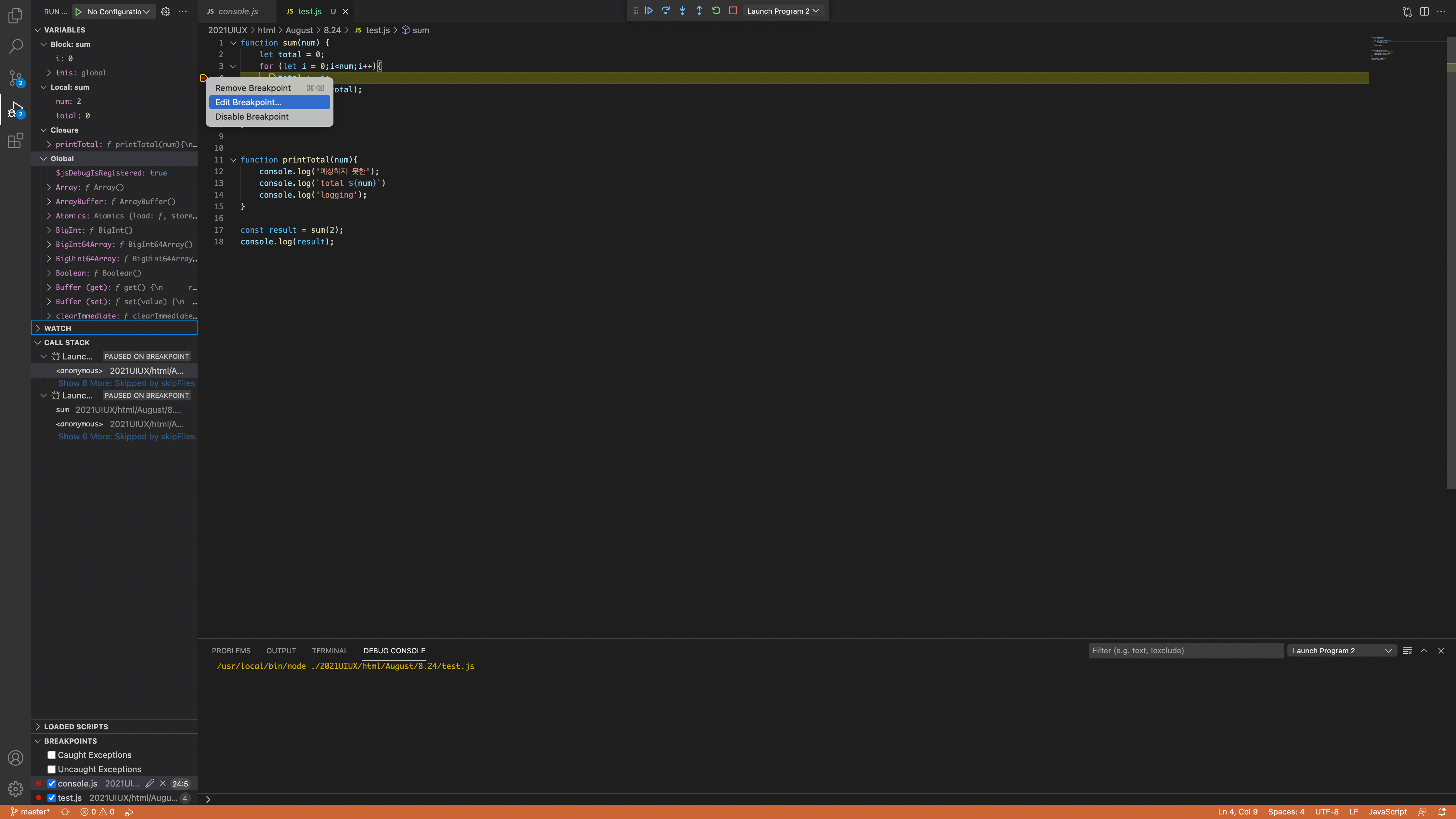Expand the LOADED SCRIPTS section
1456x819 pixels.
tap(76, 727)
